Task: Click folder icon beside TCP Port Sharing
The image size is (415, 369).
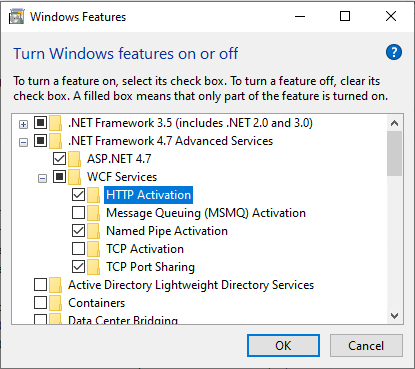Action: [x=94, y=267]
